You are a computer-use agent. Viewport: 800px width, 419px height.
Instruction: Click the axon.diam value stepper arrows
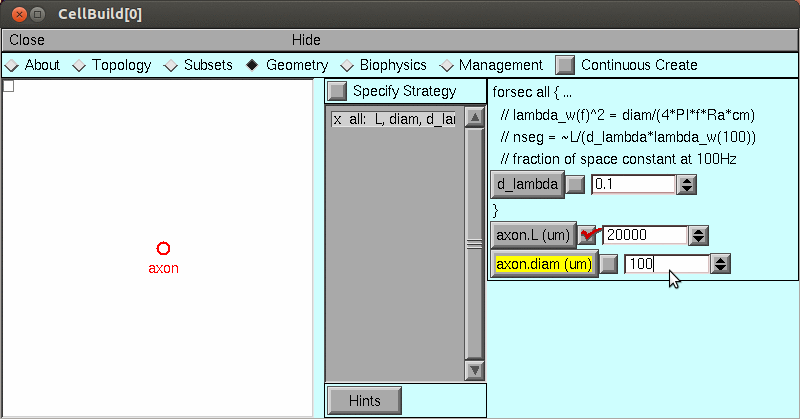(719, 264)
